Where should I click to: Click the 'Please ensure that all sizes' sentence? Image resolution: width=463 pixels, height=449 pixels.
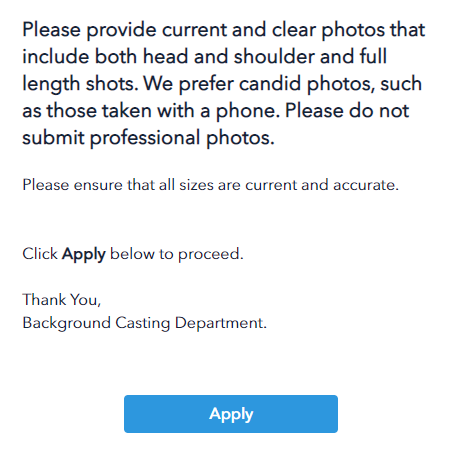coord(210,185)
